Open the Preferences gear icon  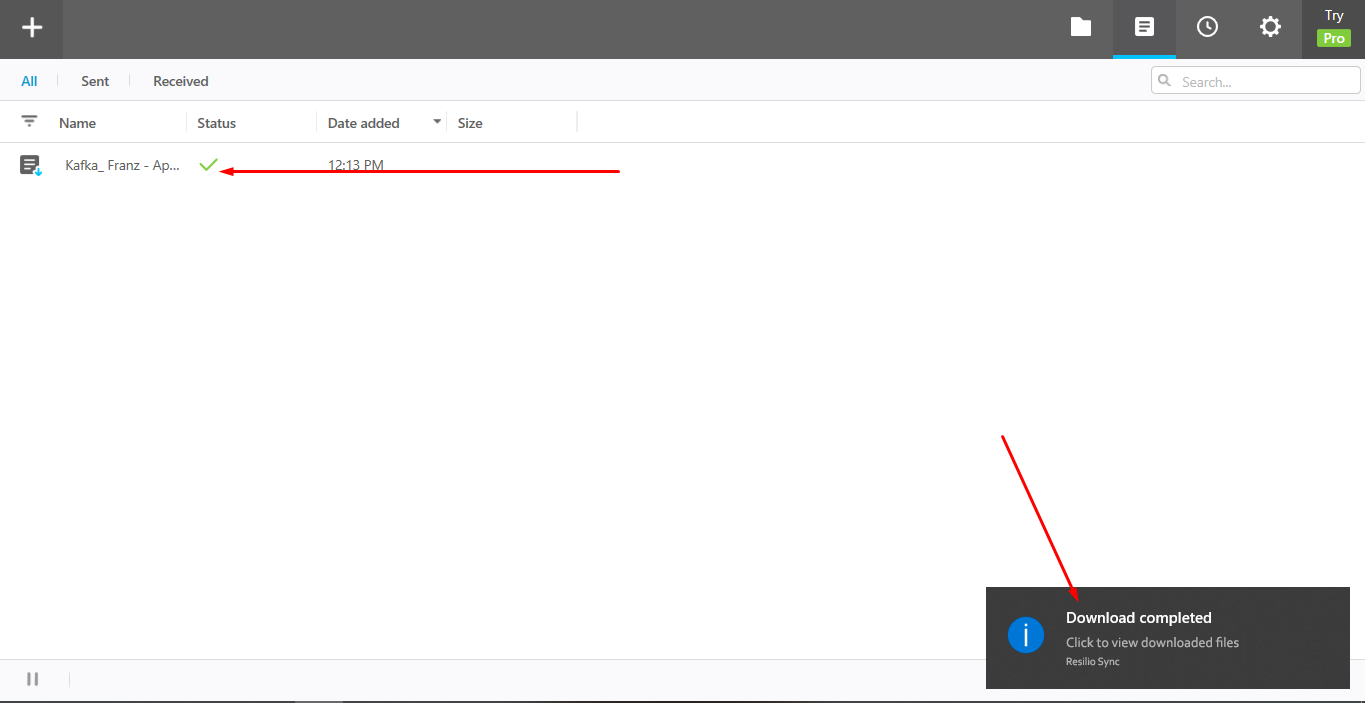tap(1270, 27)
